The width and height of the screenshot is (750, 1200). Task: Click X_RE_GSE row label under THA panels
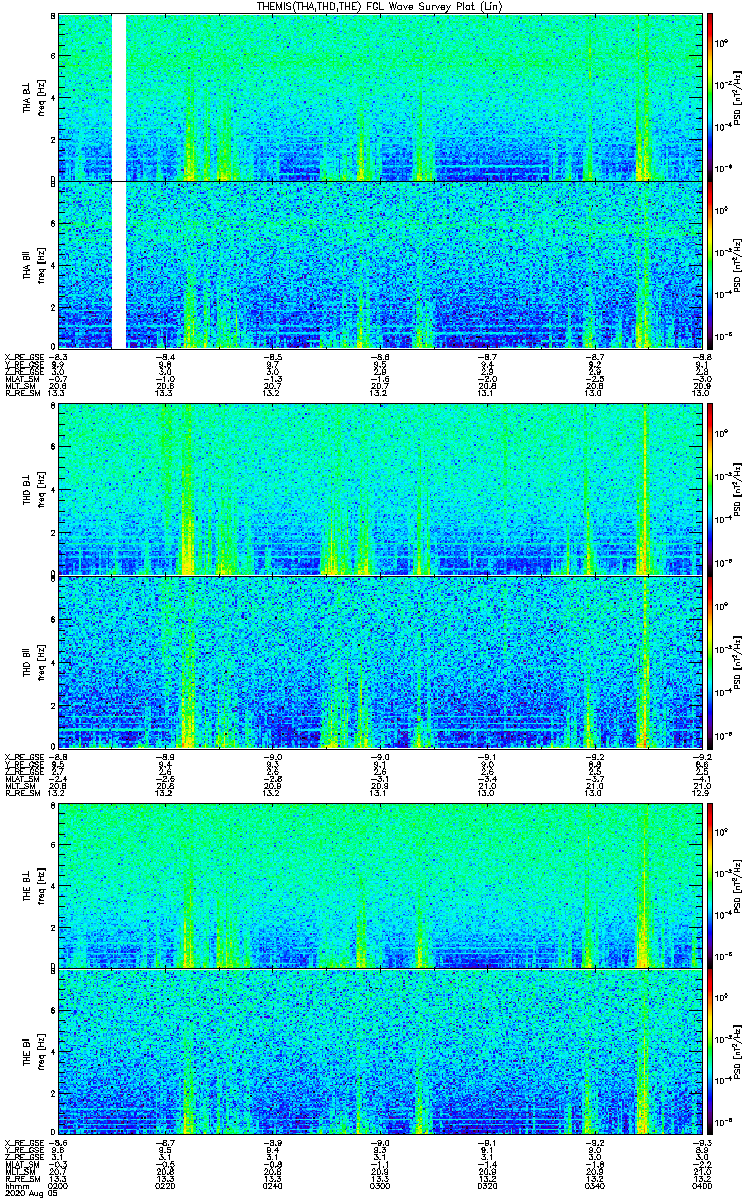coord(26,356)
